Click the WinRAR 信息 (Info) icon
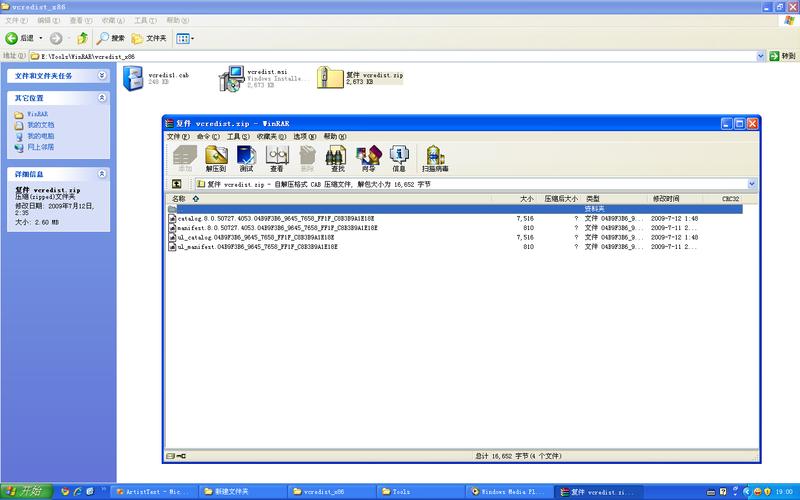Screen dimensions: 800x500 coord(398,159)
